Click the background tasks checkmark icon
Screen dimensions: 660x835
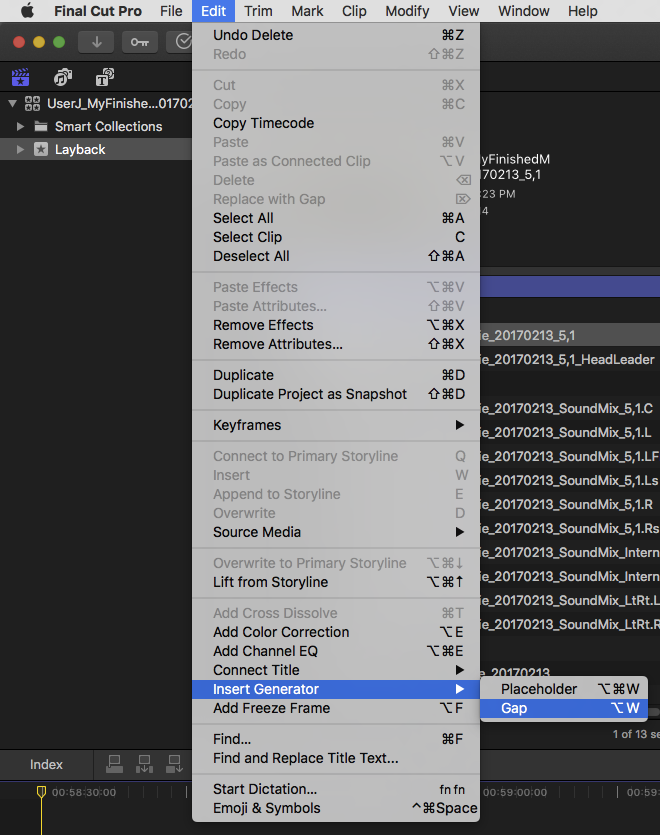click(x=182, y=42)
